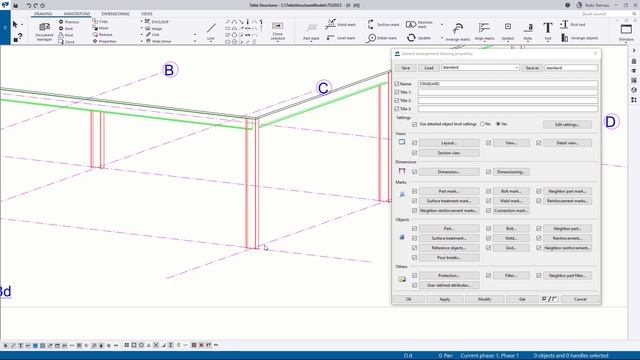Click the Apply button

444,299
